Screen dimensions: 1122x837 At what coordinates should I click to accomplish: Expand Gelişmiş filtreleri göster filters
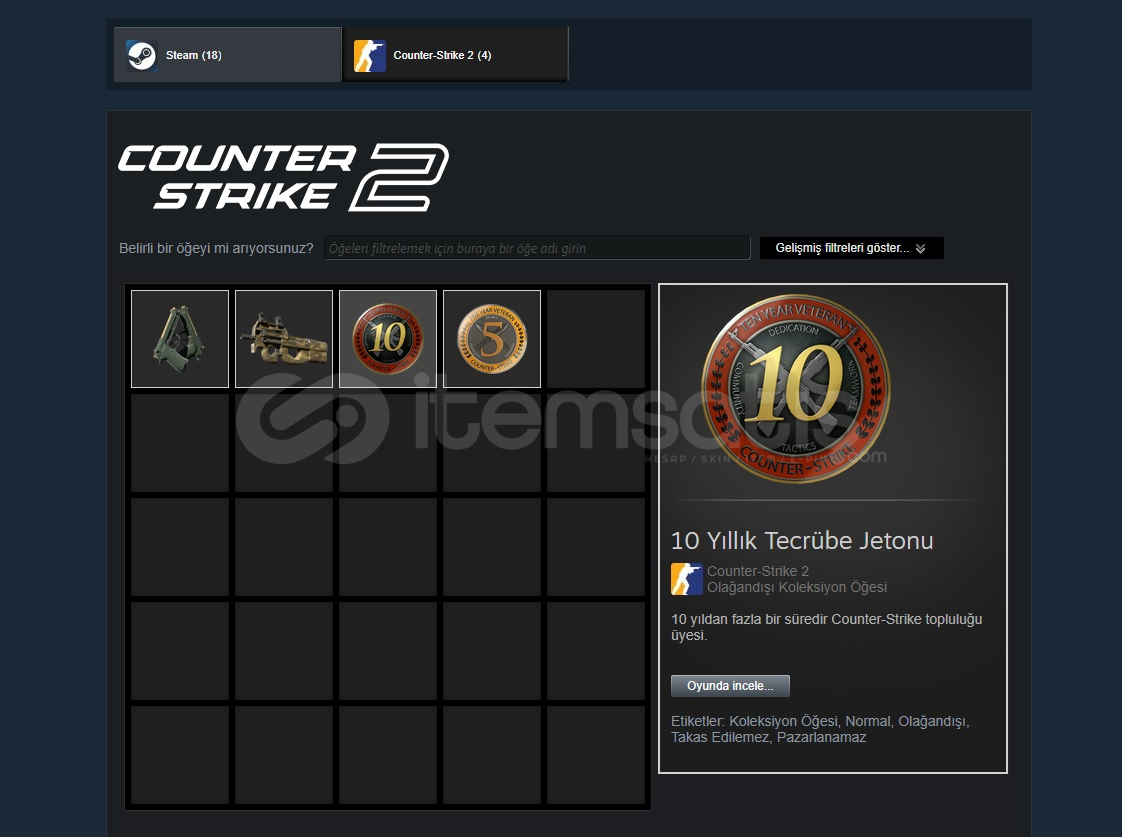pyautogui.click(x=852, y=248)
